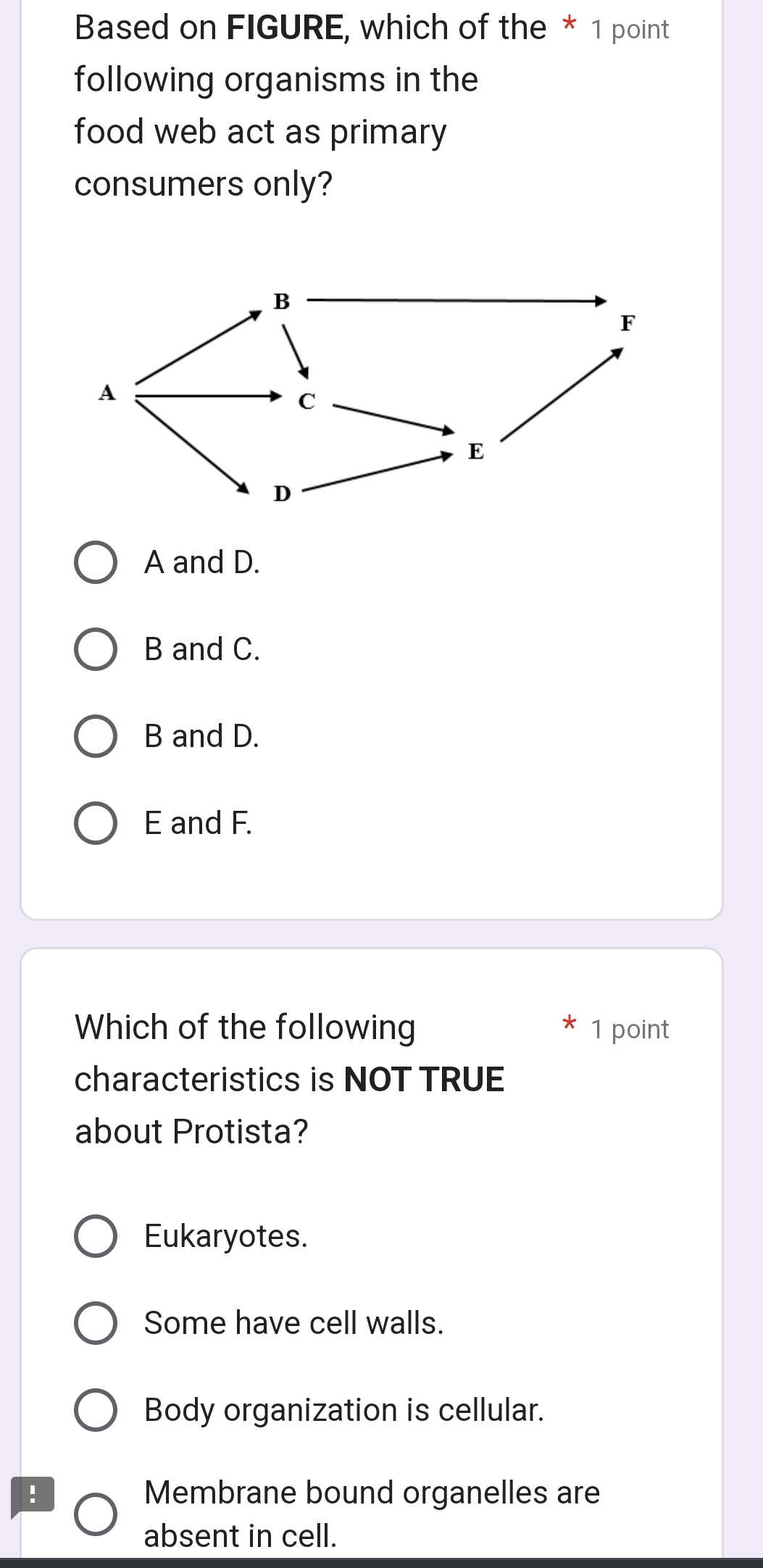The height and width of the screenshot is (1568, 763).
Task: Click node E in the food web figure
Action: click(475, 452)
